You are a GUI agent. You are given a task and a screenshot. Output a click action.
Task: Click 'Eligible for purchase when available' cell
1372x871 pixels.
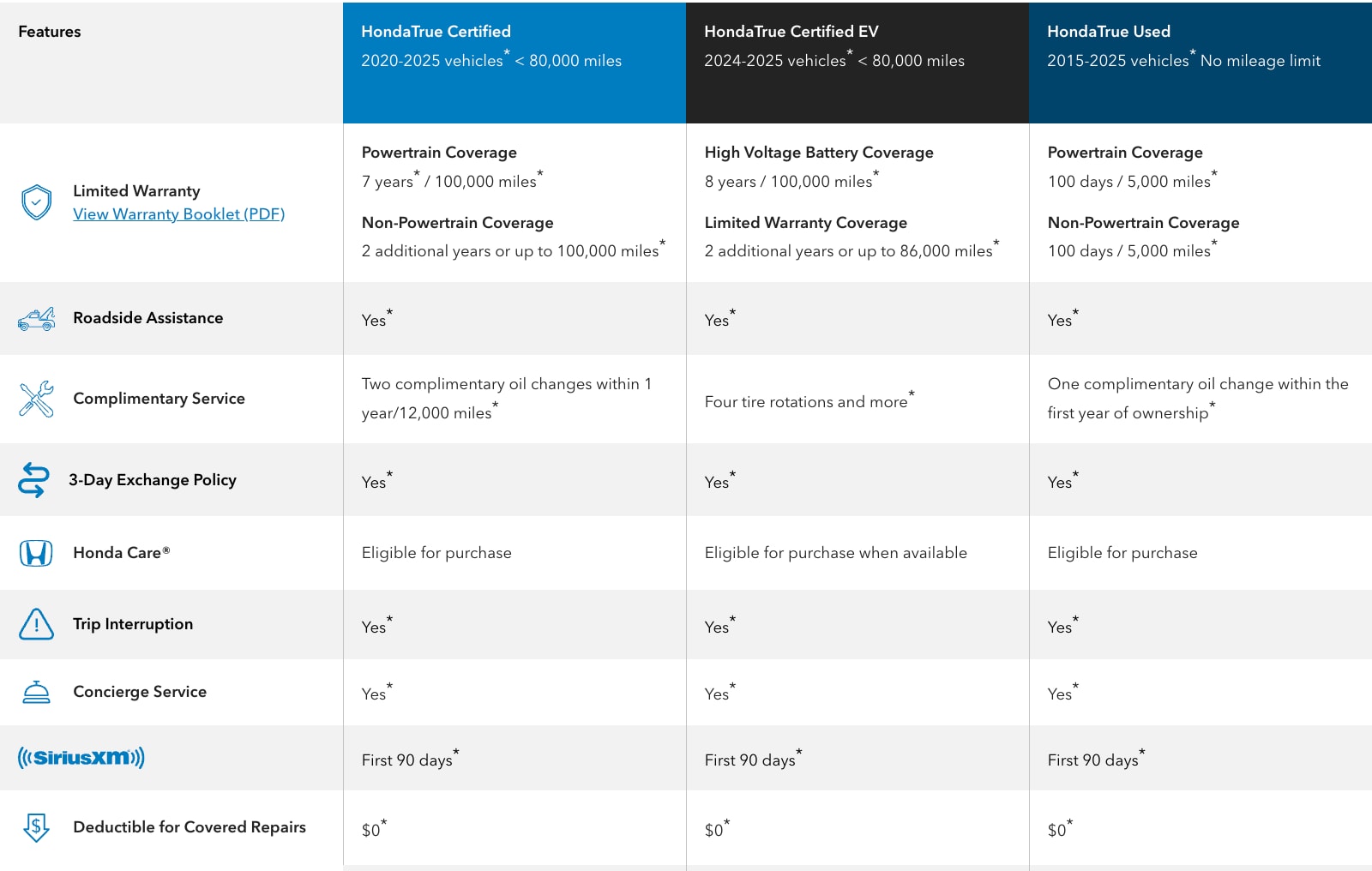click(x=836, y=553)
